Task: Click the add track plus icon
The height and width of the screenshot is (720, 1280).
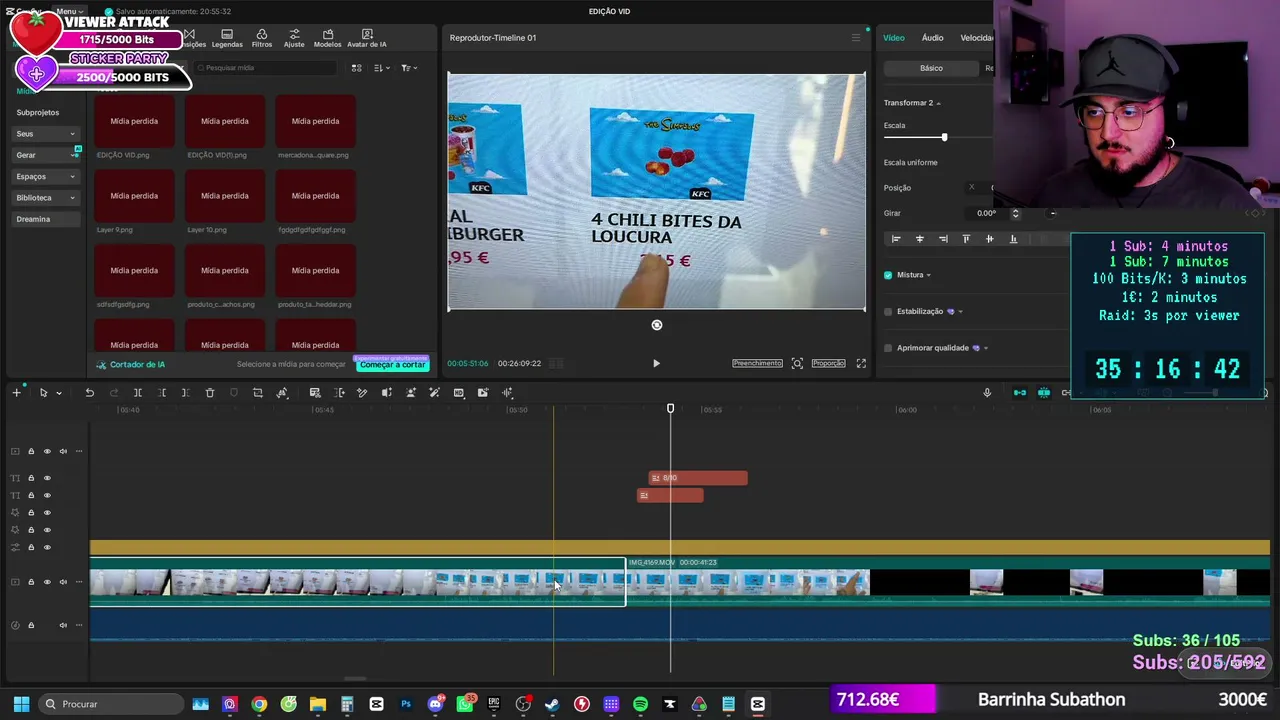Action: [x=16, y=393]
